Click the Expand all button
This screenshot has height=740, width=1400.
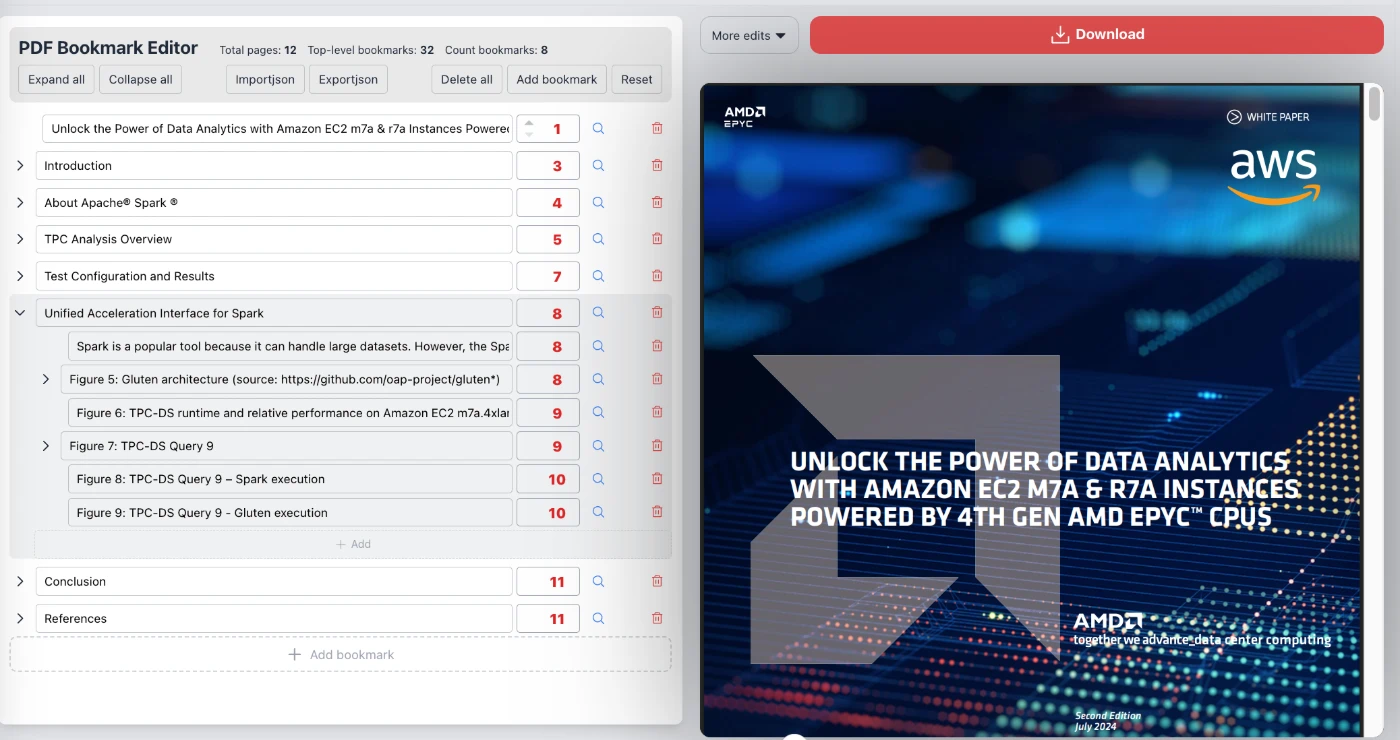(x=55, y=79)
